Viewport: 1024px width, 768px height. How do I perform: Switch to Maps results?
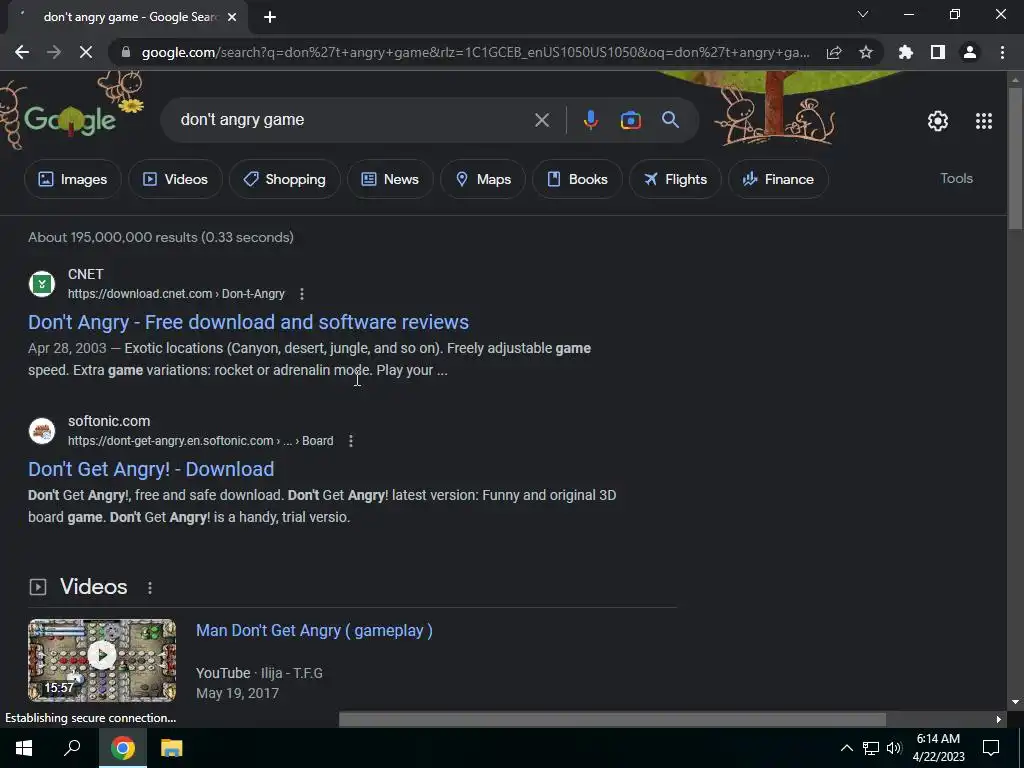[x=483, y=179]
